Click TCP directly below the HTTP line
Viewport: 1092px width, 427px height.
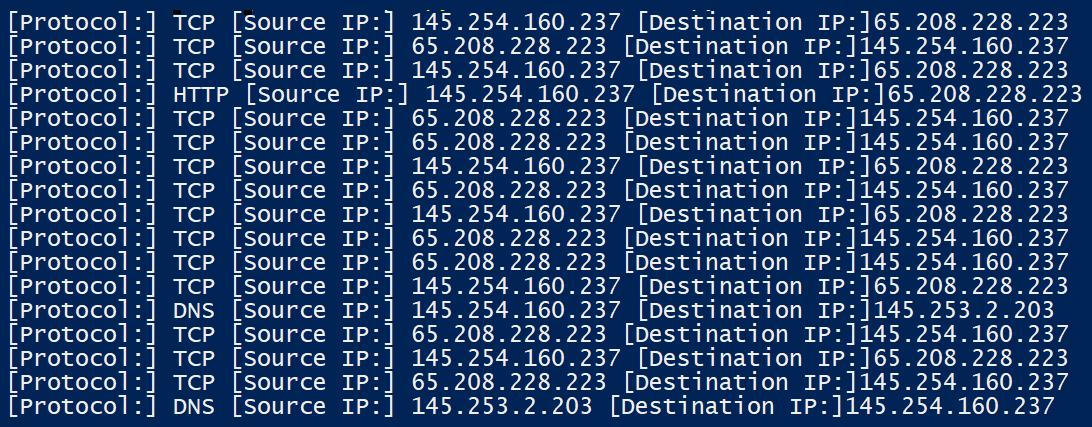point(194,119)
